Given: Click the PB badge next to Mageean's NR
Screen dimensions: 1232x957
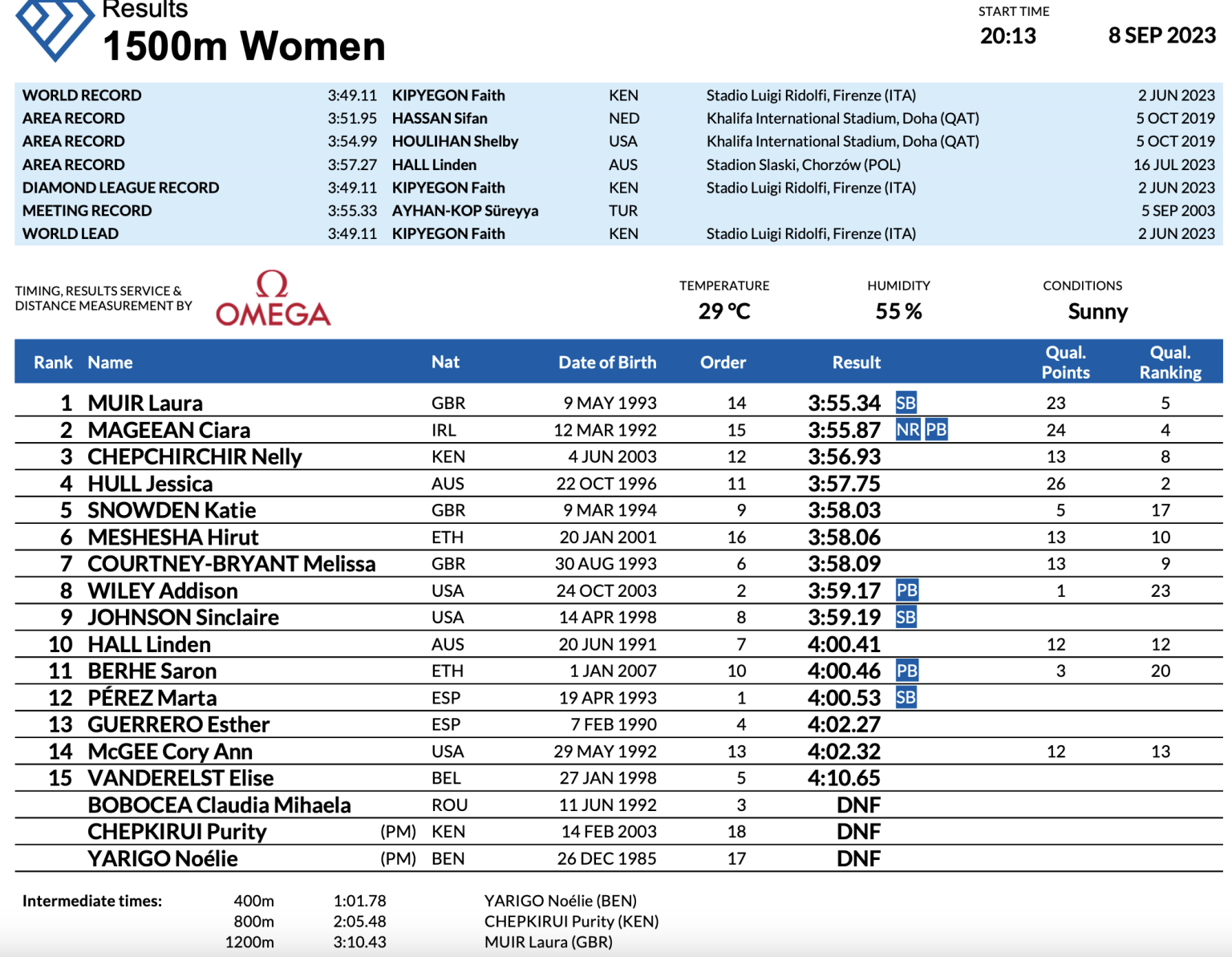Looking at the screenshot, I should pyautogui.click(x=936, y=430).
